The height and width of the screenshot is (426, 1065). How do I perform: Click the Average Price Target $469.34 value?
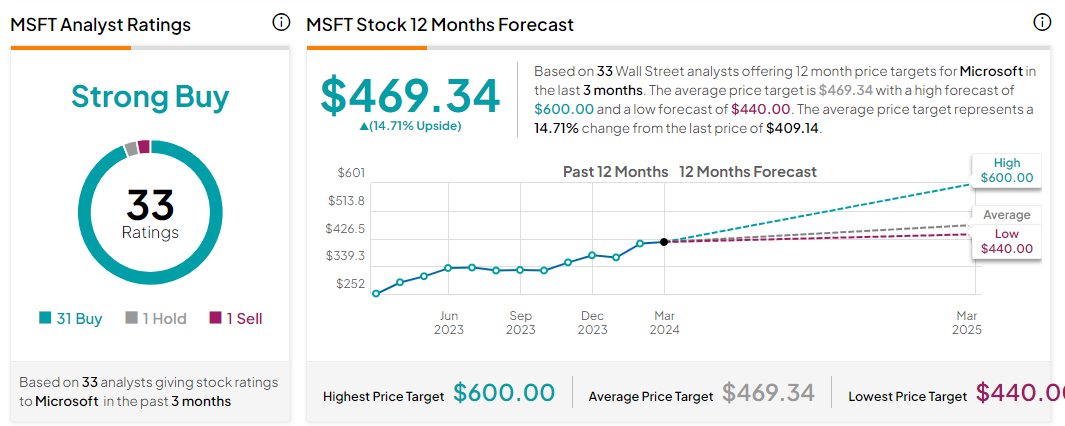tap(768, 394)
